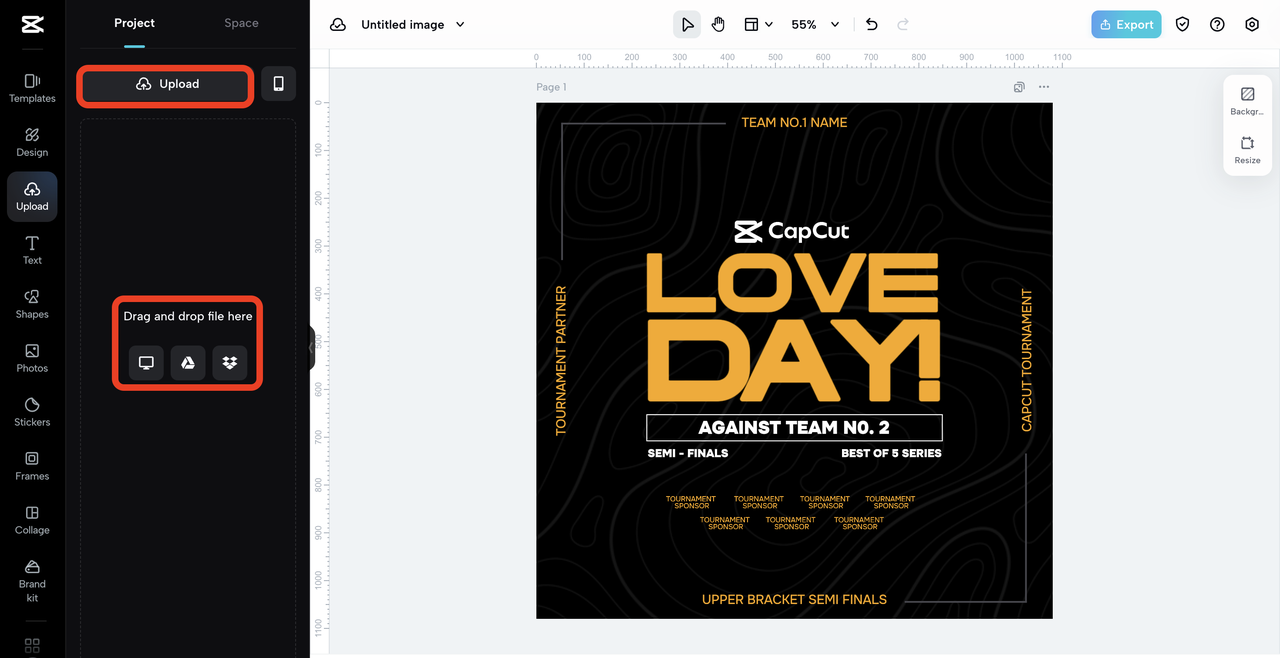Image resolution: width=1280 pixels, height=658 pixels.
Task: Open the Photos sidebar panel
Action: tap(32, 358)
